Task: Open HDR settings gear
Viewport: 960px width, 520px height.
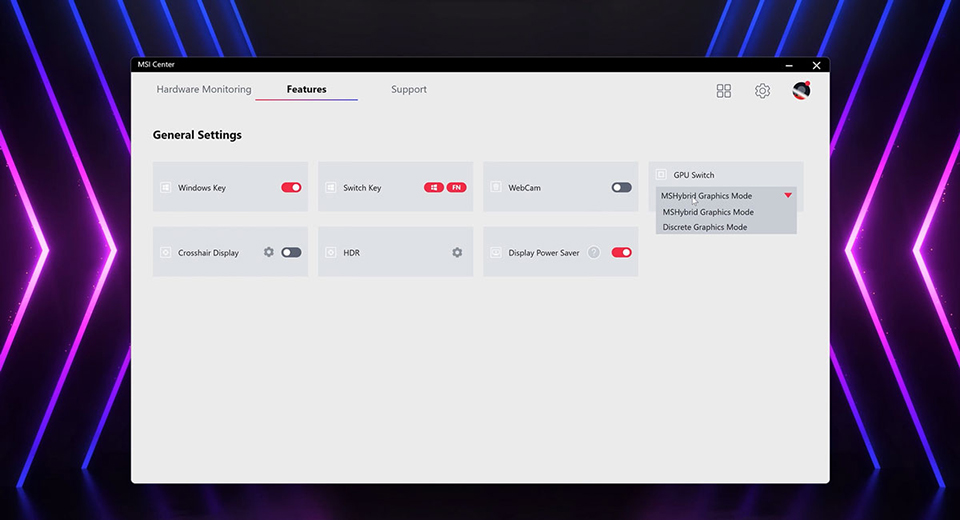Action: click(x=457, y=253)
